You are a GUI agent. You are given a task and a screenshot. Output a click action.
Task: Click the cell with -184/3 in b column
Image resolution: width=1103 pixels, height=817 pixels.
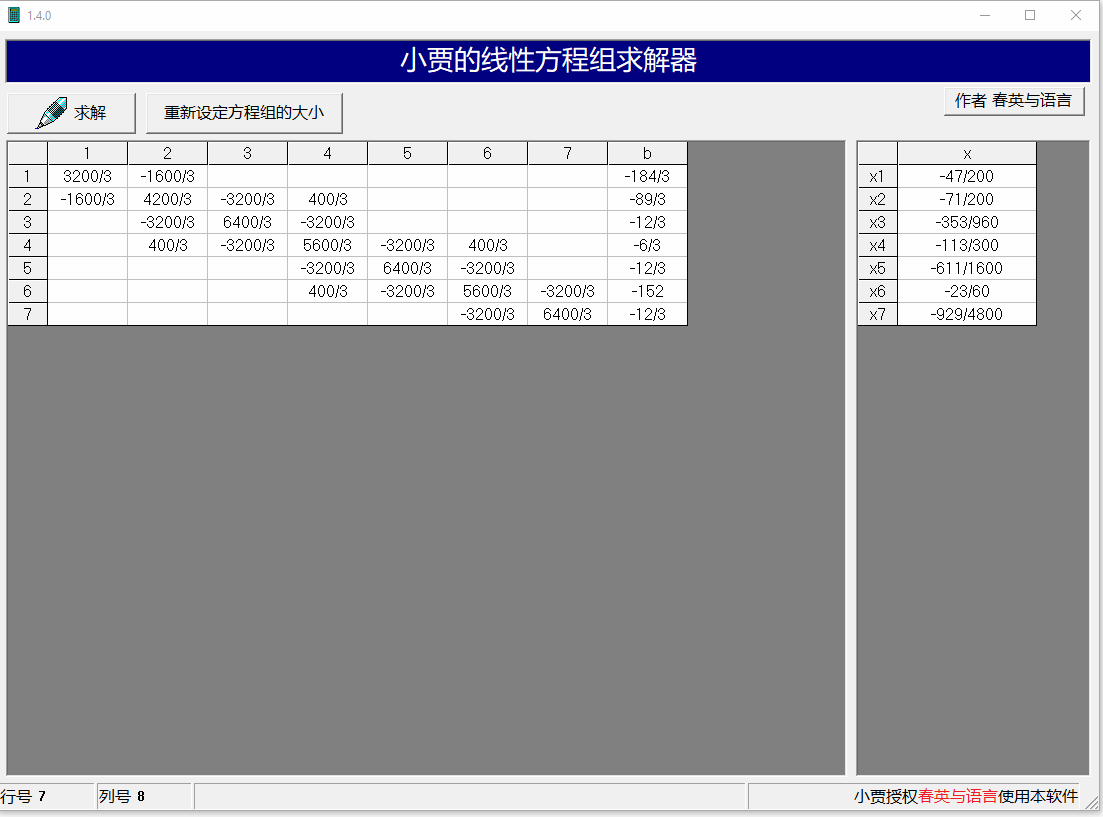[x=647, y=176]
